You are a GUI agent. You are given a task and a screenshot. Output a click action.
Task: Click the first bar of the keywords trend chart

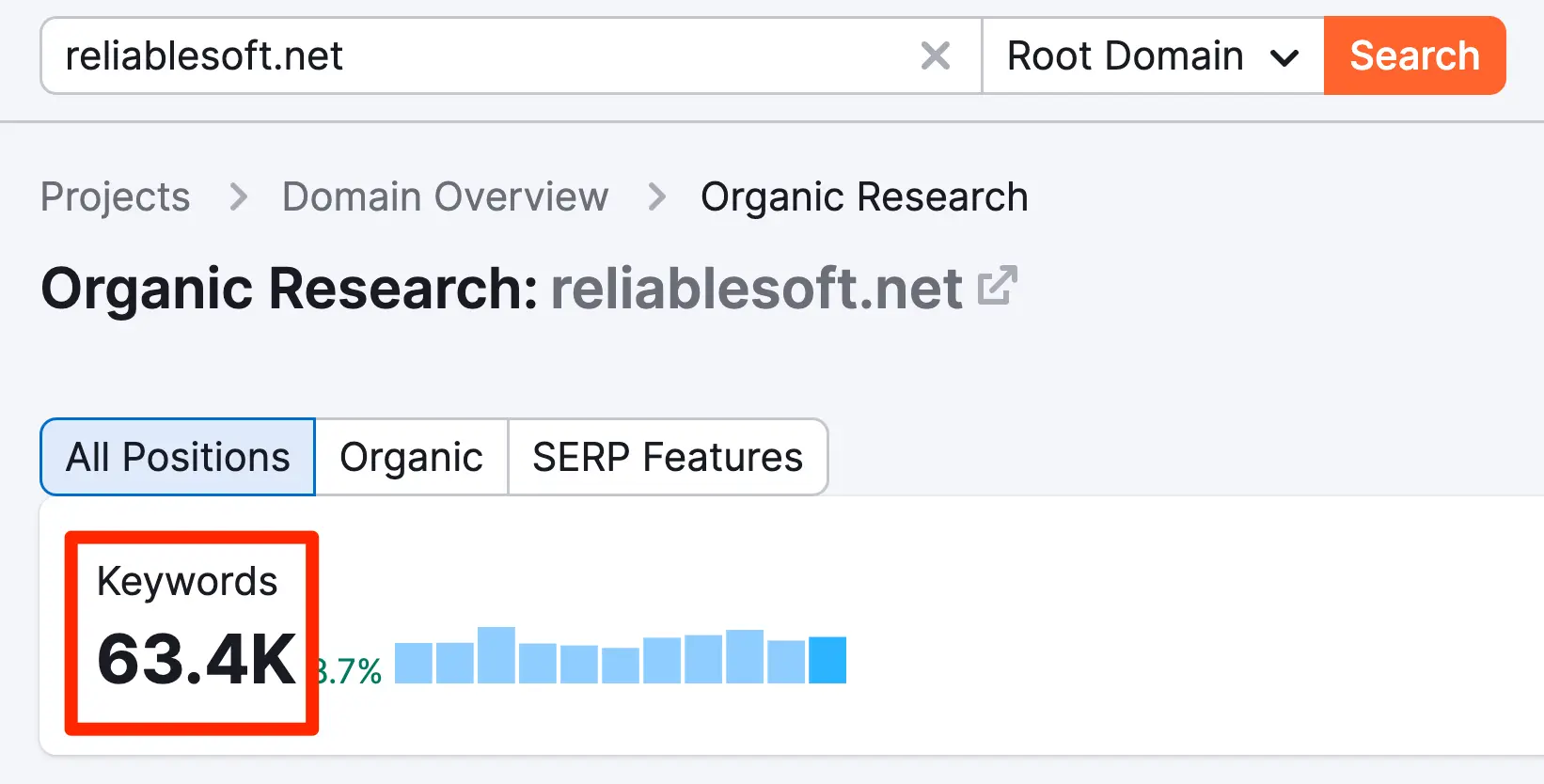[x=414, y=663]
